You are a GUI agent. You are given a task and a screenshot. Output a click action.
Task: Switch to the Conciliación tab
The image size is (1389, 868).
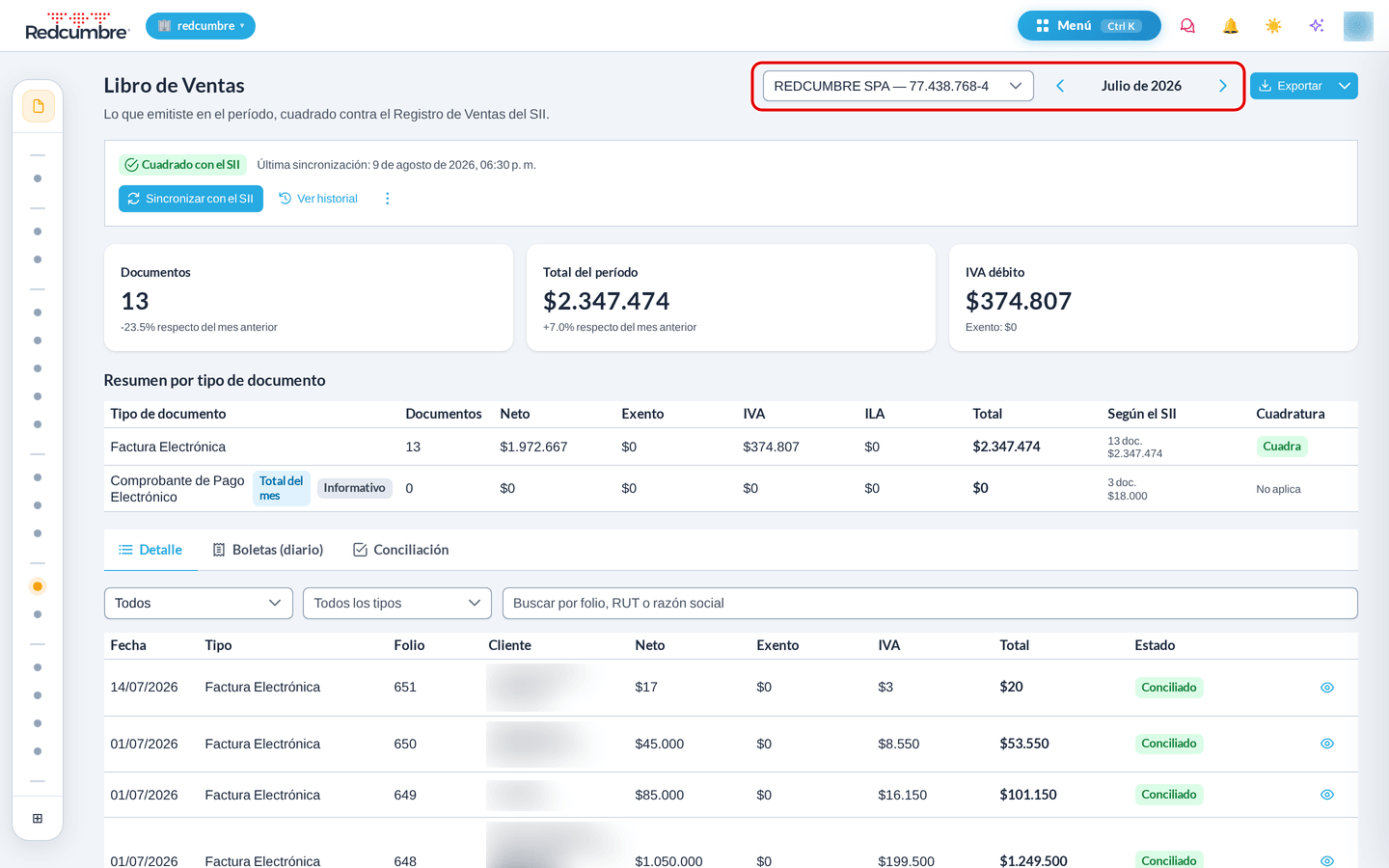point(400,550)
